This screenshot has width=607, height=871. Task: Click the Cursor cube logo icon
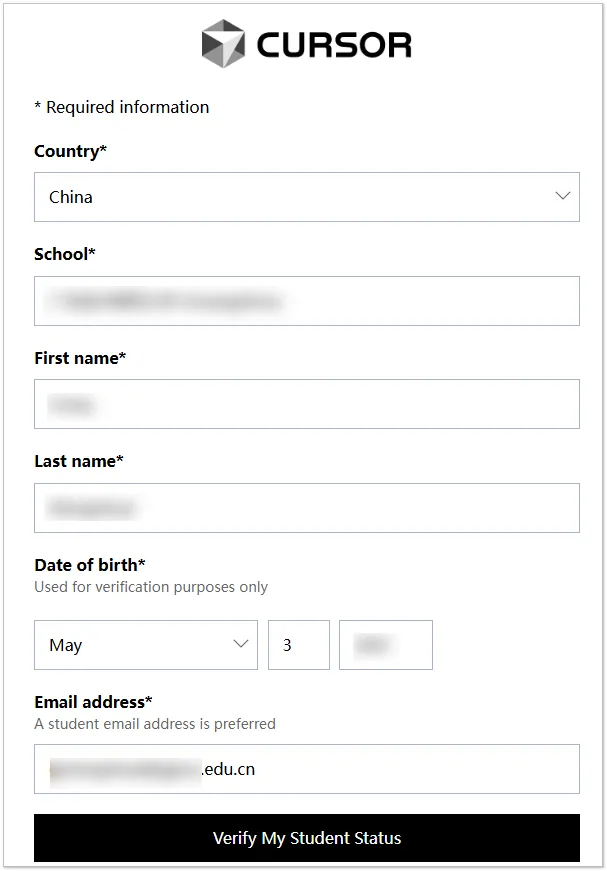point(223,43)
